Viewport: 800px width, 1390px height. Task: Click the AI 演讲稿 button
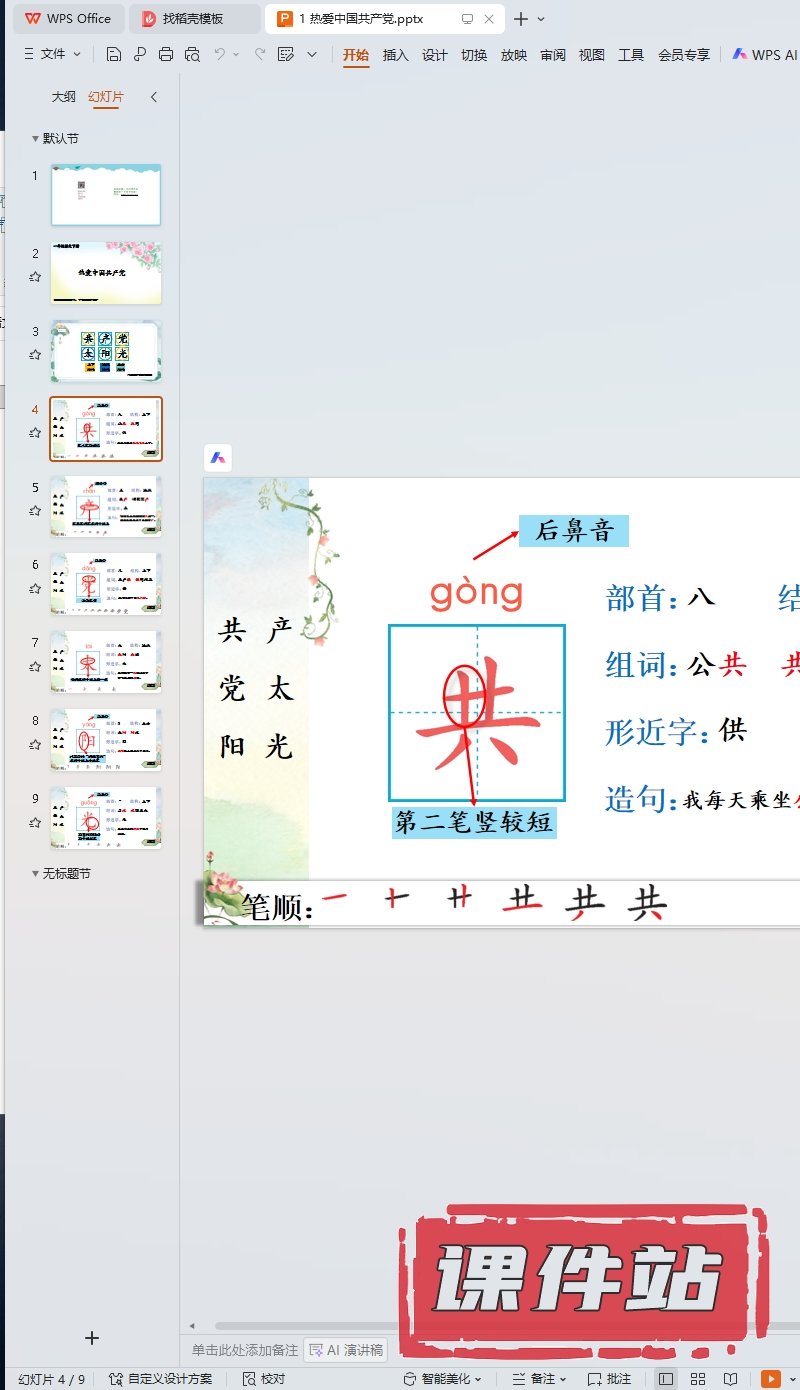click(346, 1350)
